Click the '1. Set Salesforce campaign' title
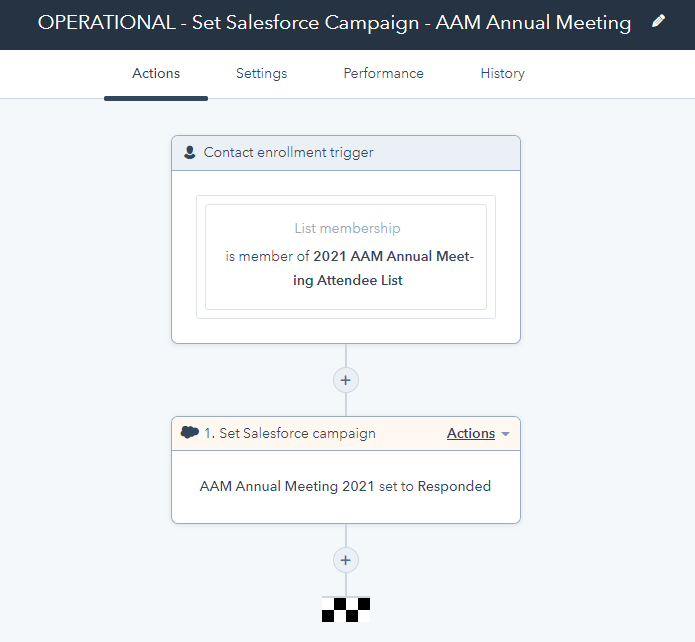This screenshot has height=642, width=695. pyautogui.click(x=290, y=433)
